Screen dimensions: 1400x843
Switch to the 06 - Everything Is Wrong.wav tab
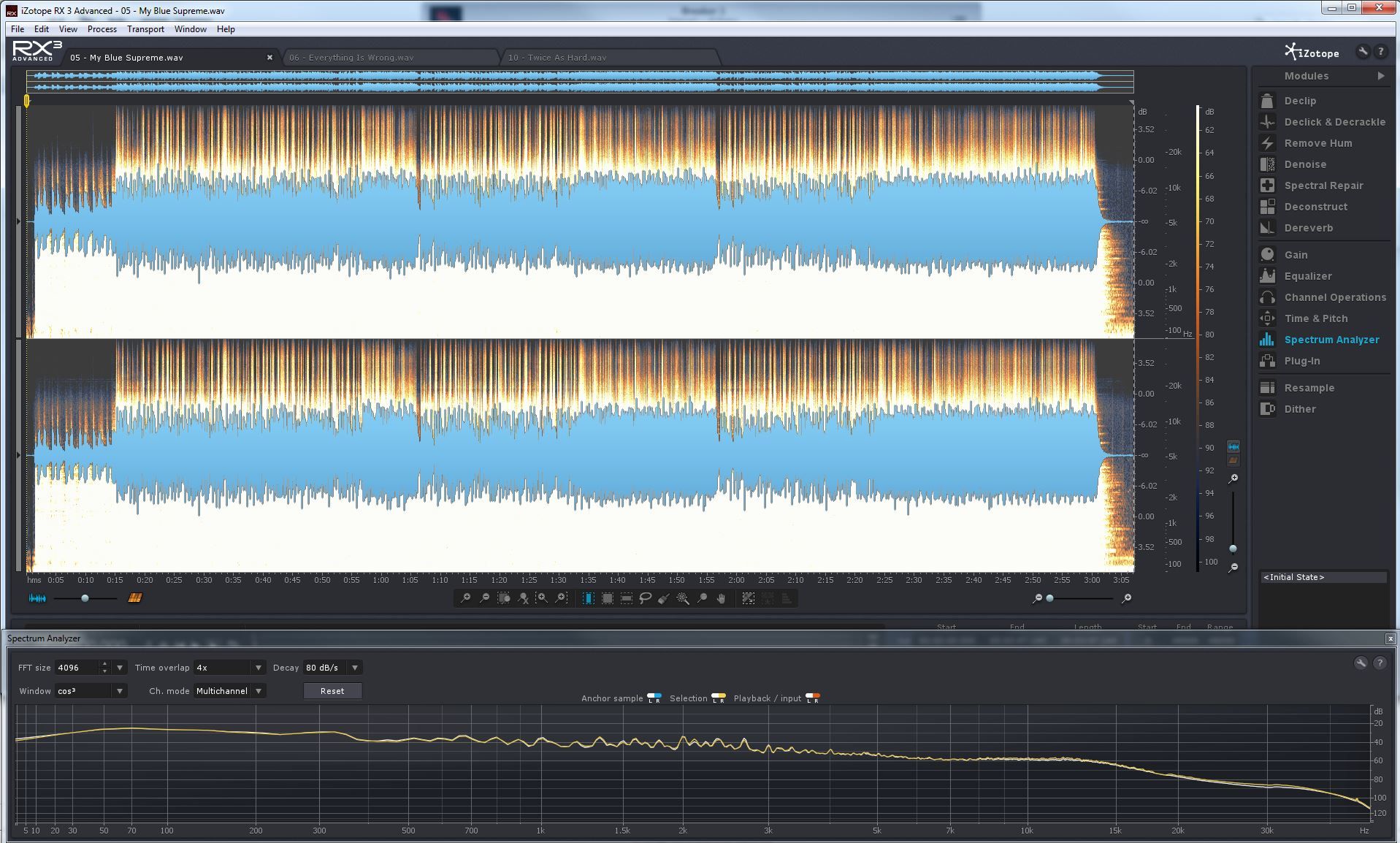[351, 58]
